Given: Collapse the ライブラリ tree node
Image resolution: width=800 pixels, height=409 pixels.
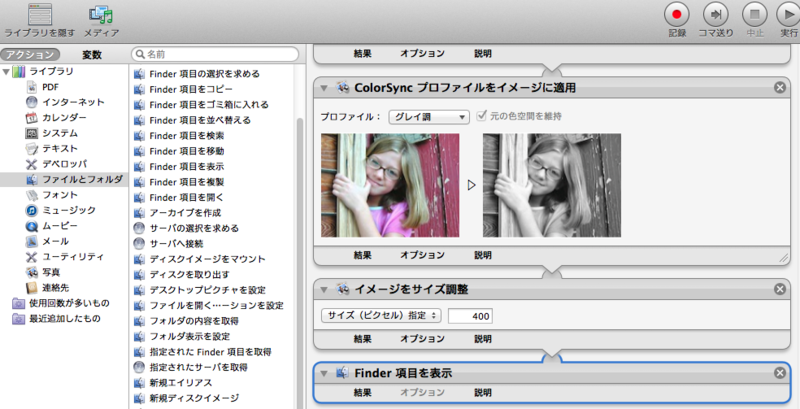Looking at the screenshot, I should pyautogui.click(x=6, y=71).
